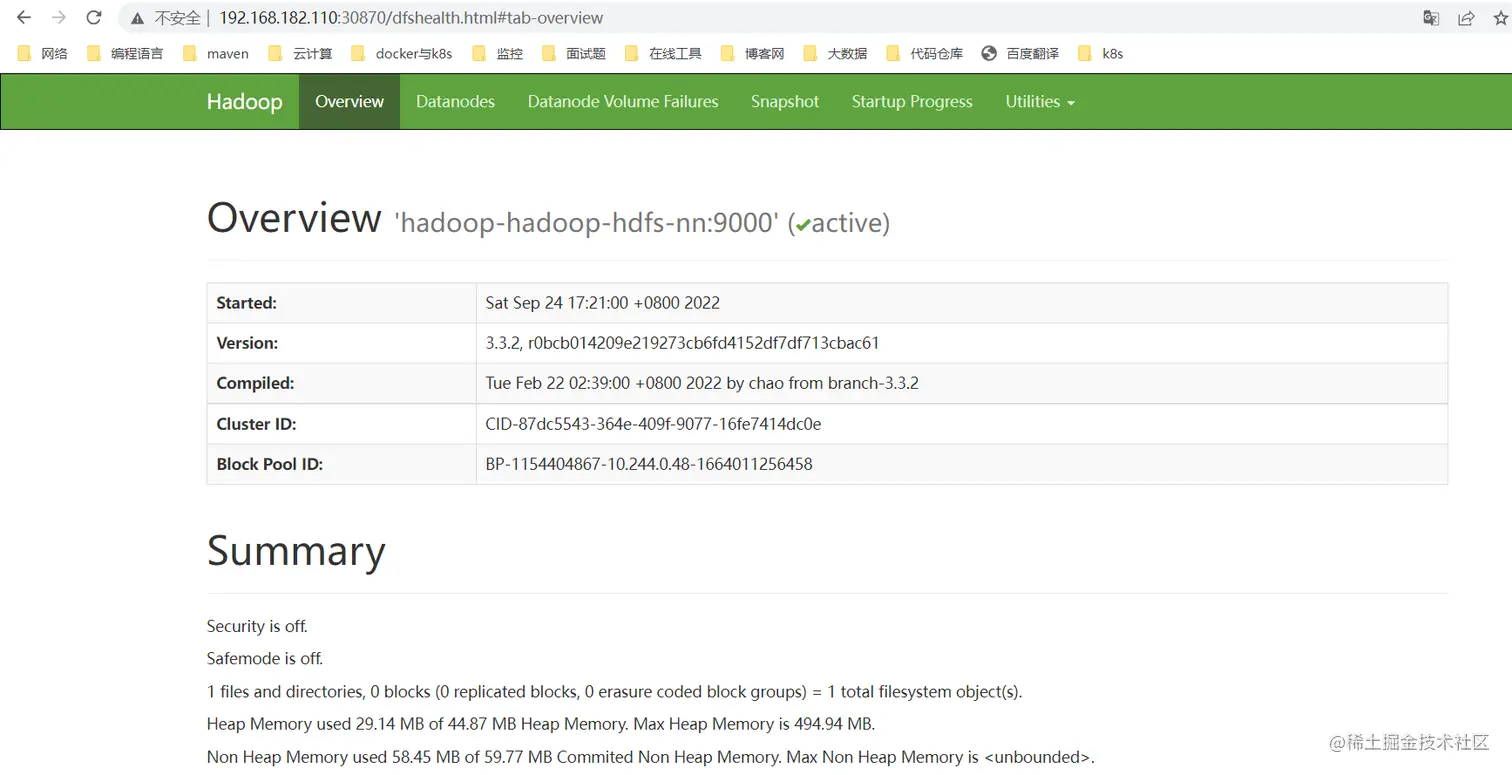1512x775 pixels.
Task: Open the 面试题 bookmark folder
Action: (574, 54)
